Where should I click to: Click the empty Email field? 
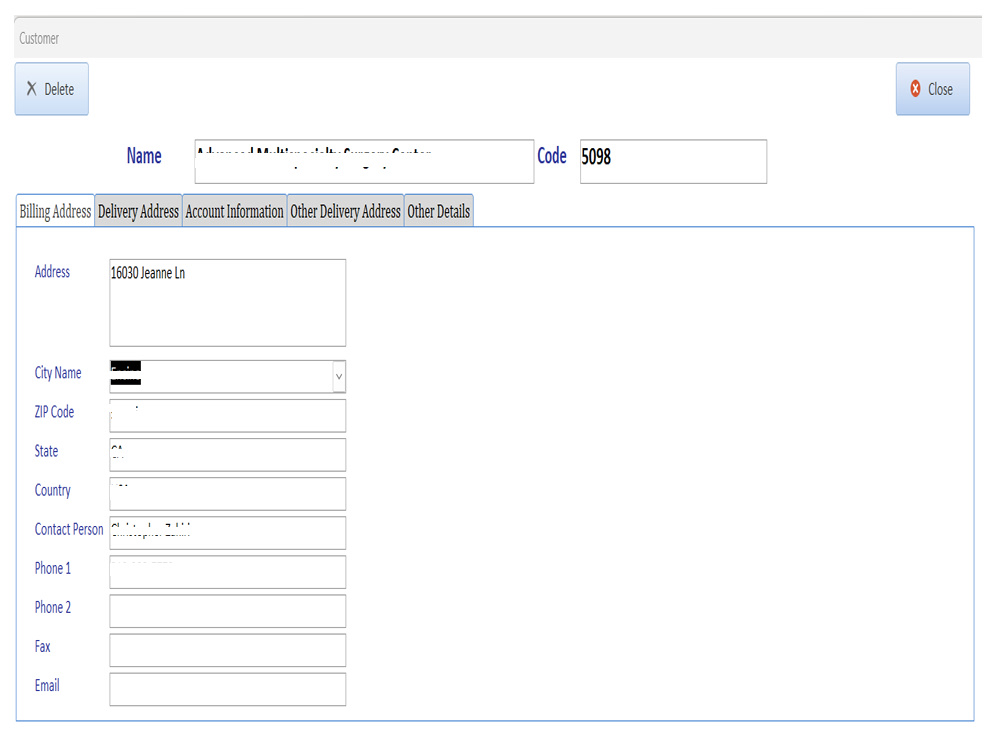(x=228, y=689)
